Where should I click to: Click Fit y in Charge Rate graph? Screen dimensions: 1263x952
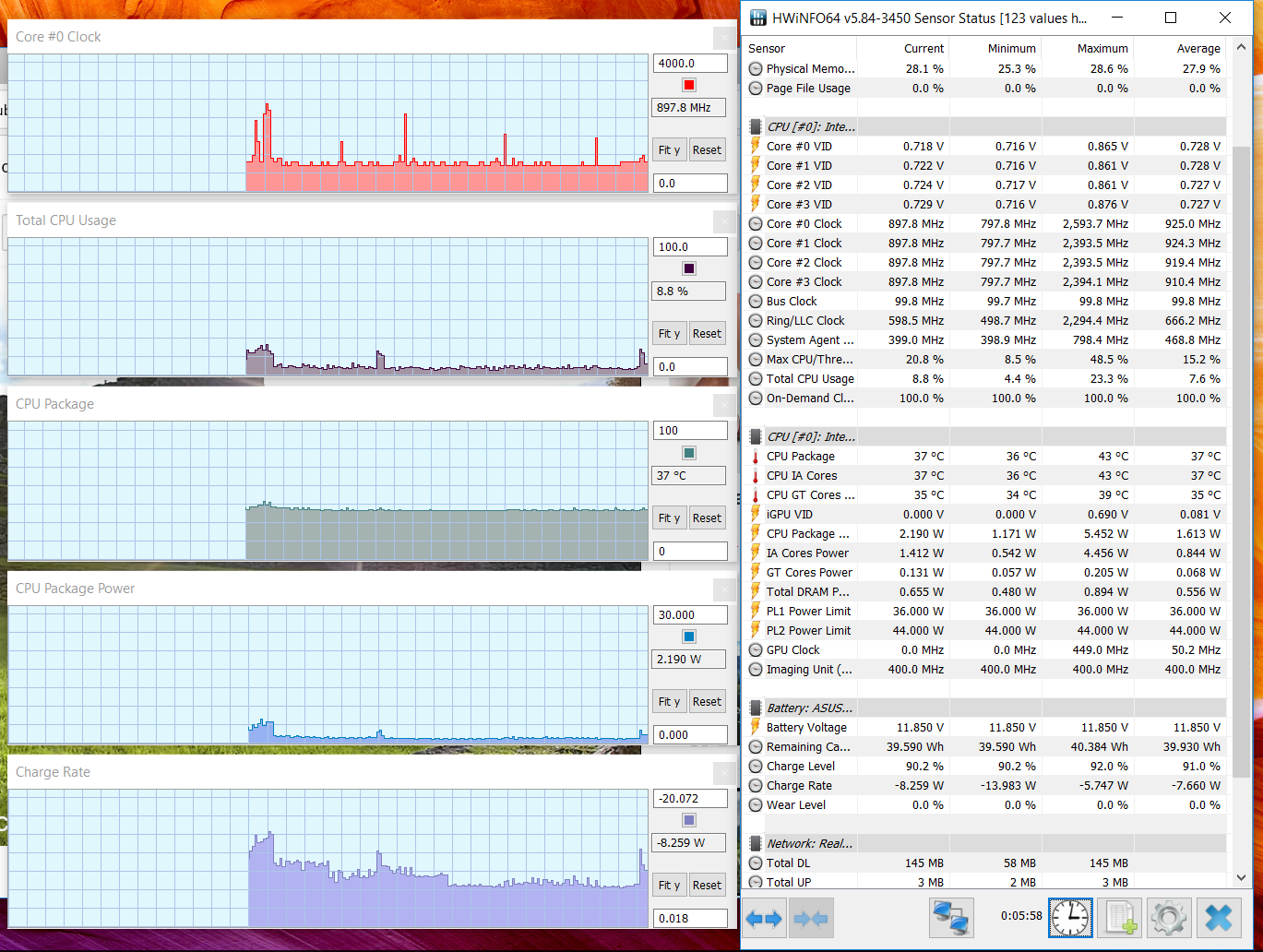click(x=669, y=885)
